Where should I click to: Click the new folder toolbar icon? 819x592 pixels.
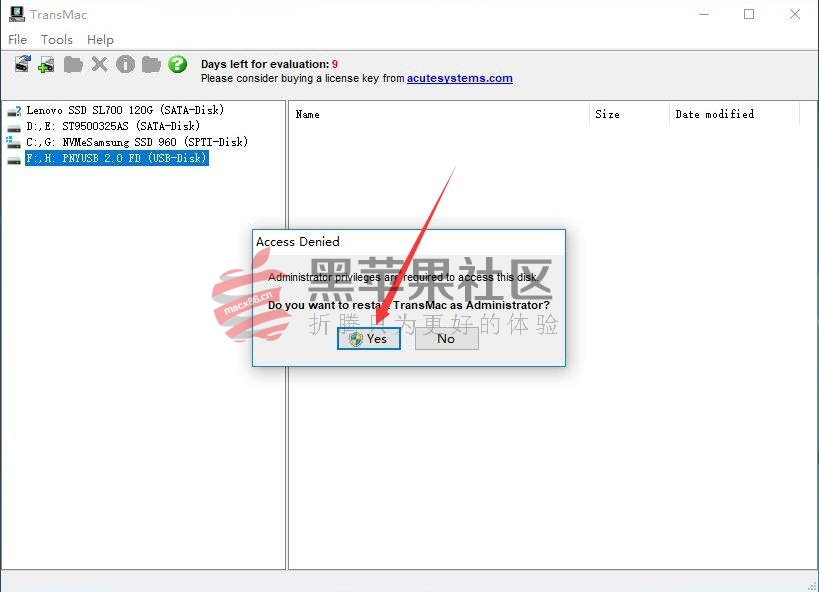[151, 64]
